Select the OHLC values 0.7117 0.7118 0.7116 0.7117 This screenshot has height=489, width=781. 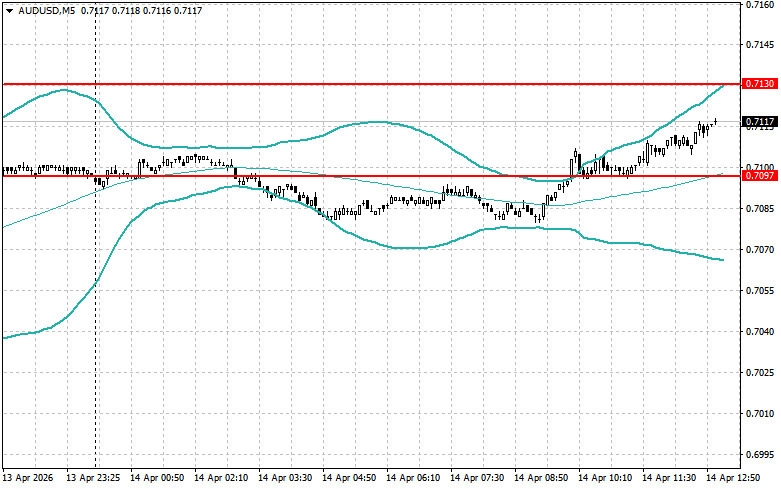141,10
